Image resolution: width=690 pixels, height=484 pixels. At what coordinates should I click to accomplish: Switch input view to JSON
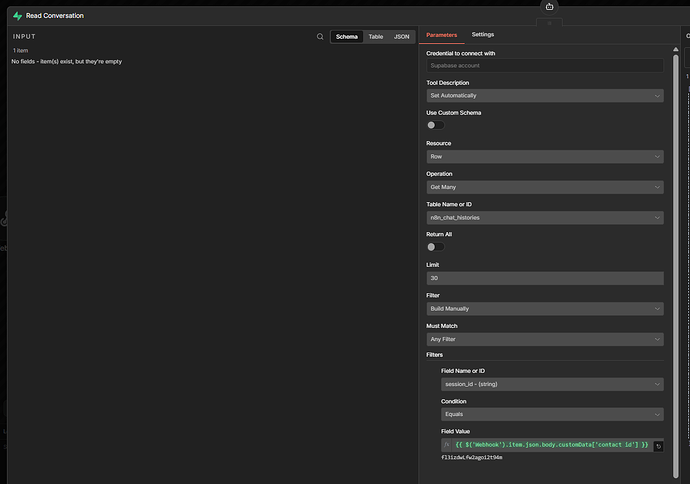401,37
